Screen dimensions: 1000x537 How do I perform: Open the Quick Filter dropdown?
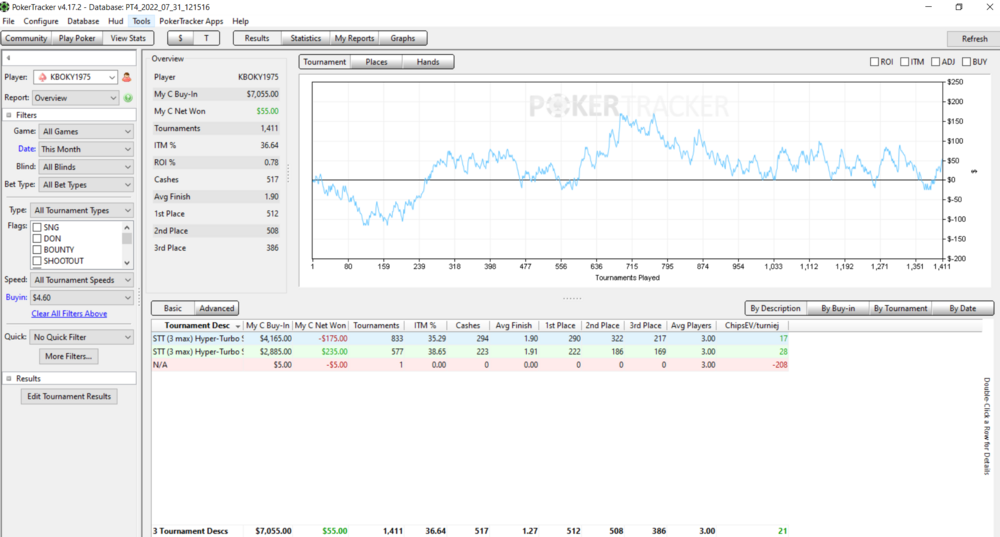click(x=82, y=337)
